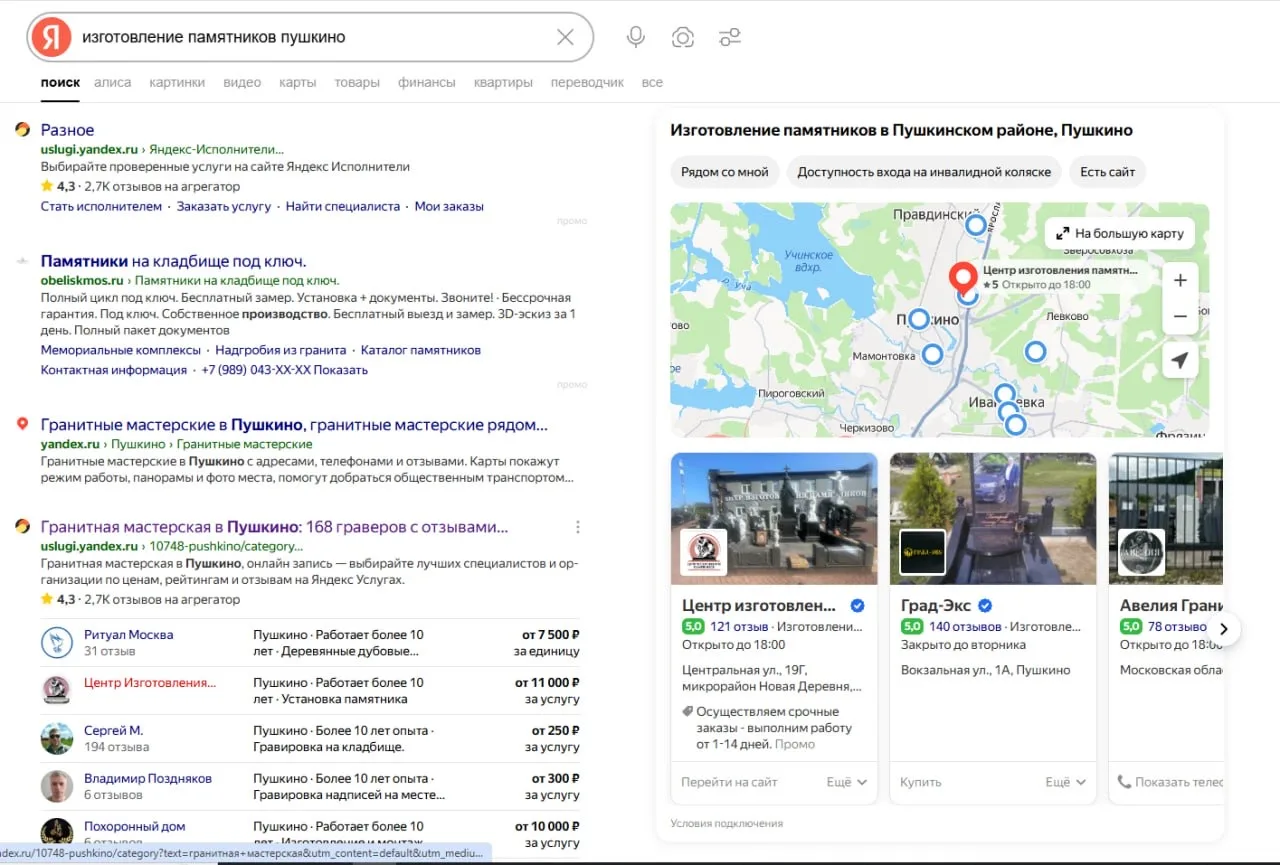Switch to the 'товары' tab
Screen dimensions: 1280x865
click(357, 82)
